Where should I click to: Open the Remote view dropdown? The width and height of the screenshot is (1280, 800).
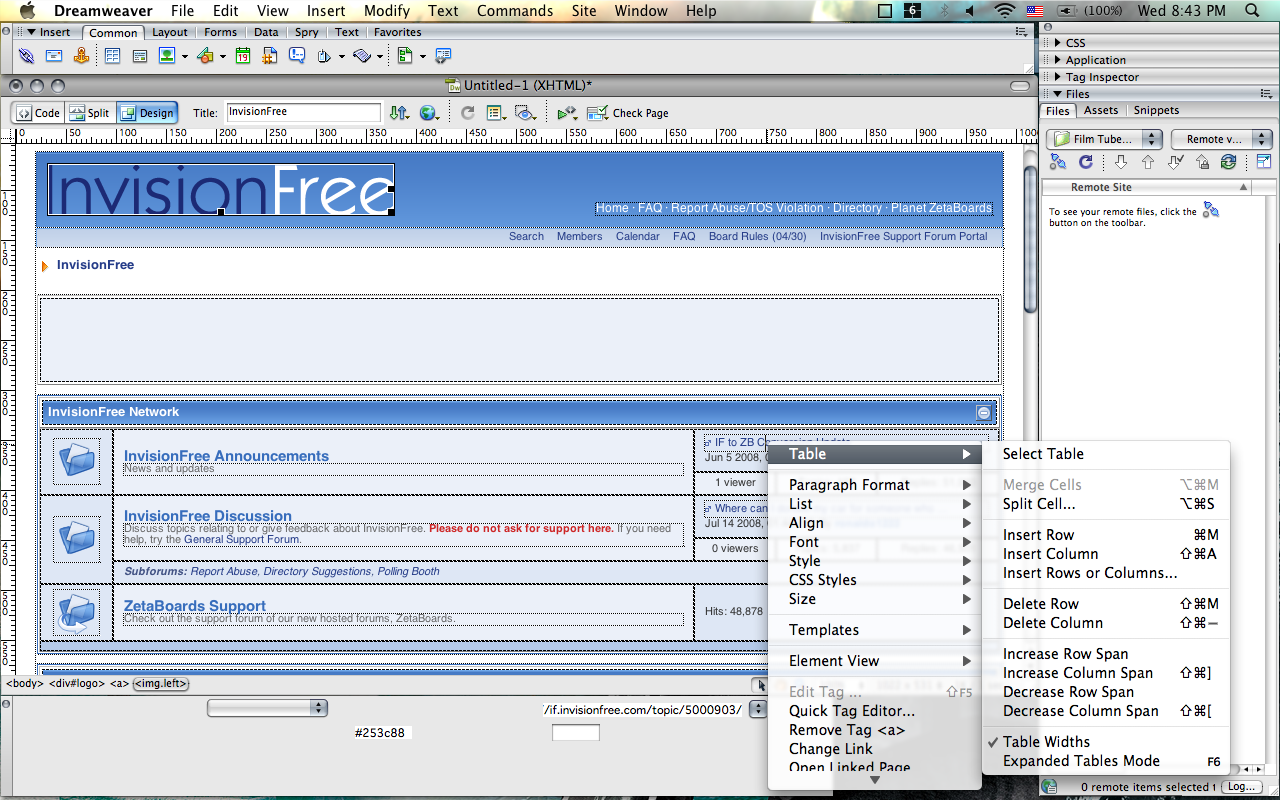click(x=1222, y=139)
